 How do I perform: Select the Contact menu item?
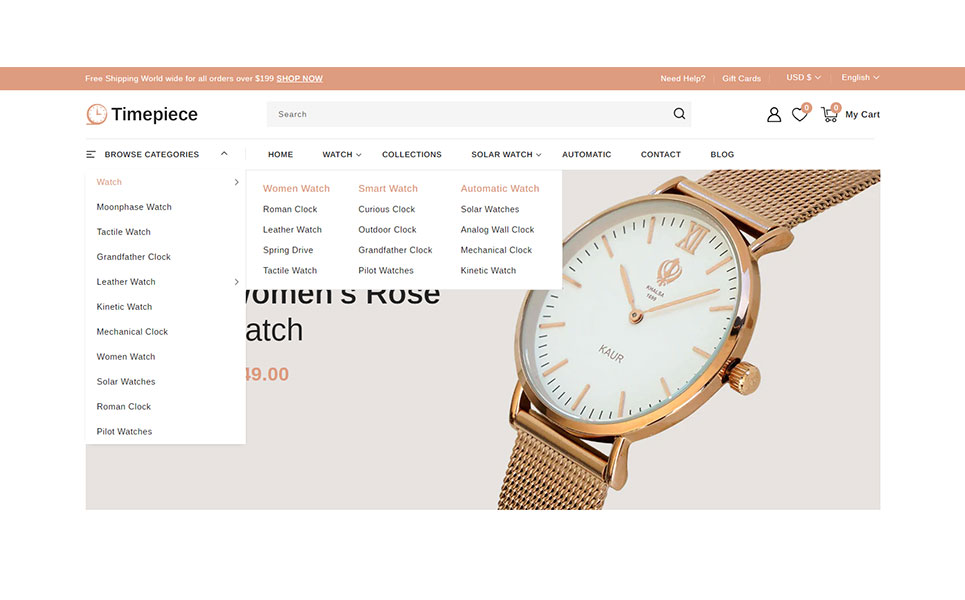pos(660,155)
